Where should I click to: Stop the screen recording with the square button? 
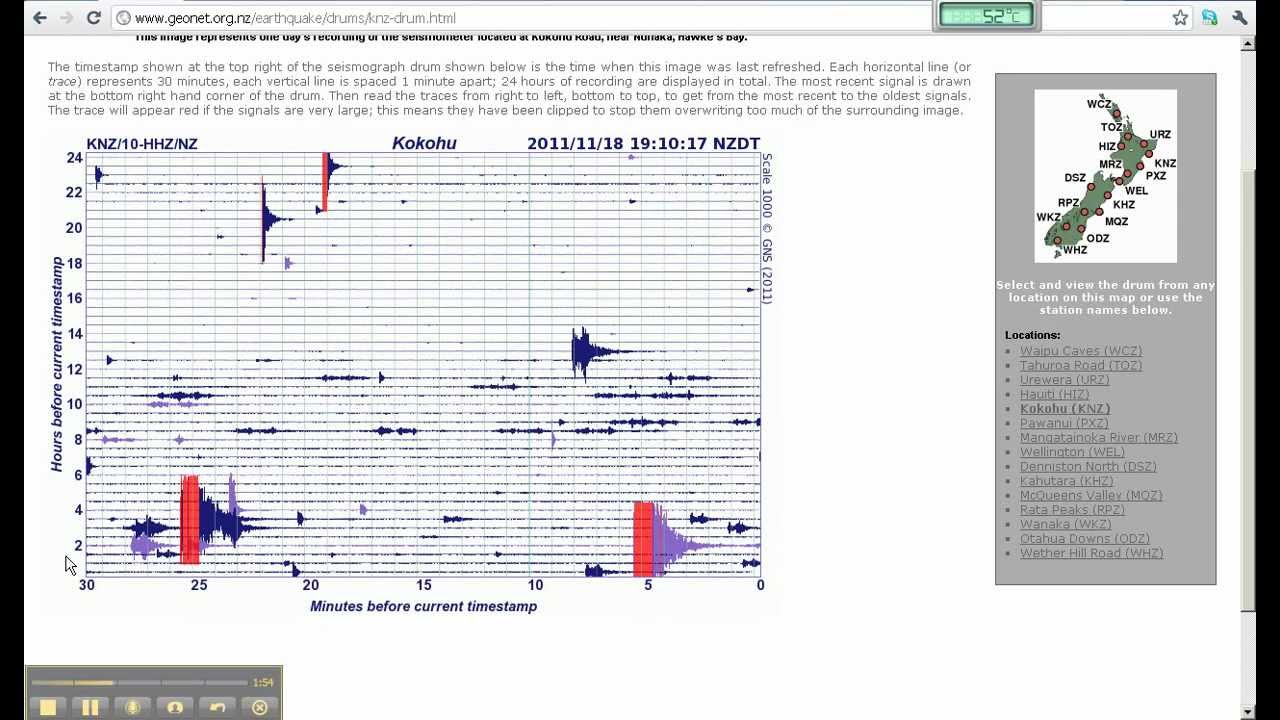47,707
